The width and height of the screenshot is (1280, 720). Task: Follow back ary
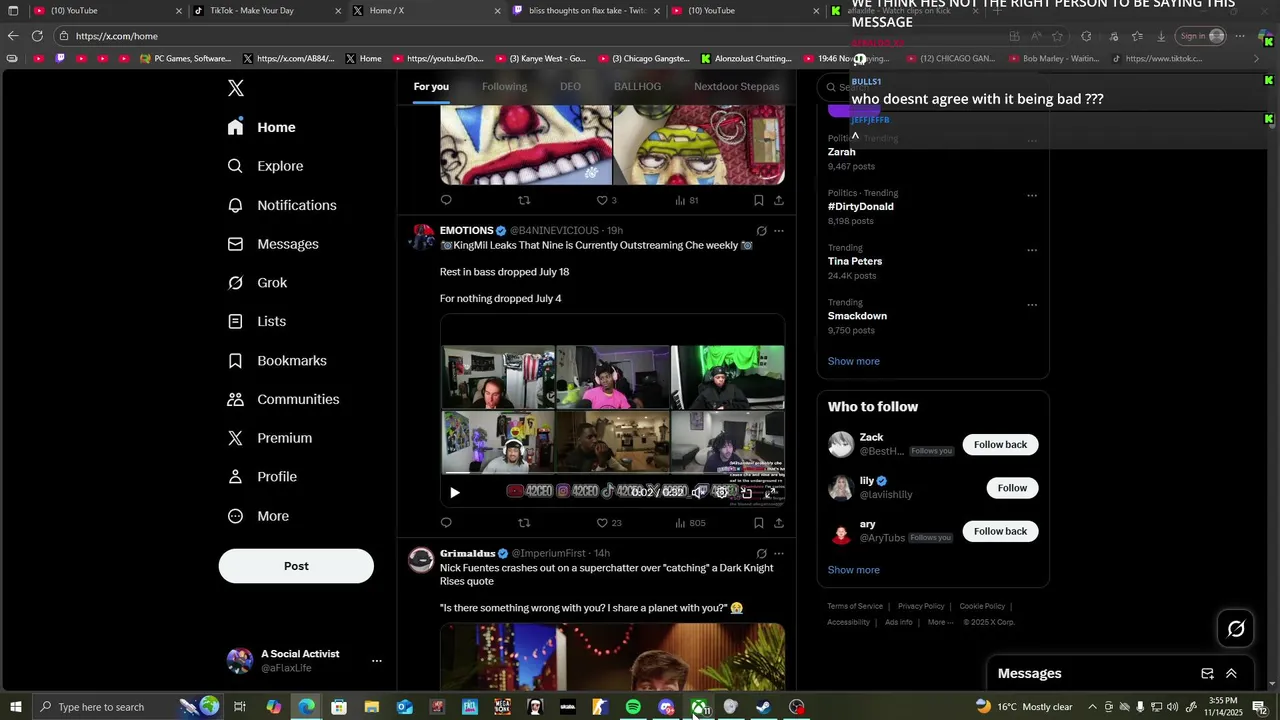point(1000,531)
